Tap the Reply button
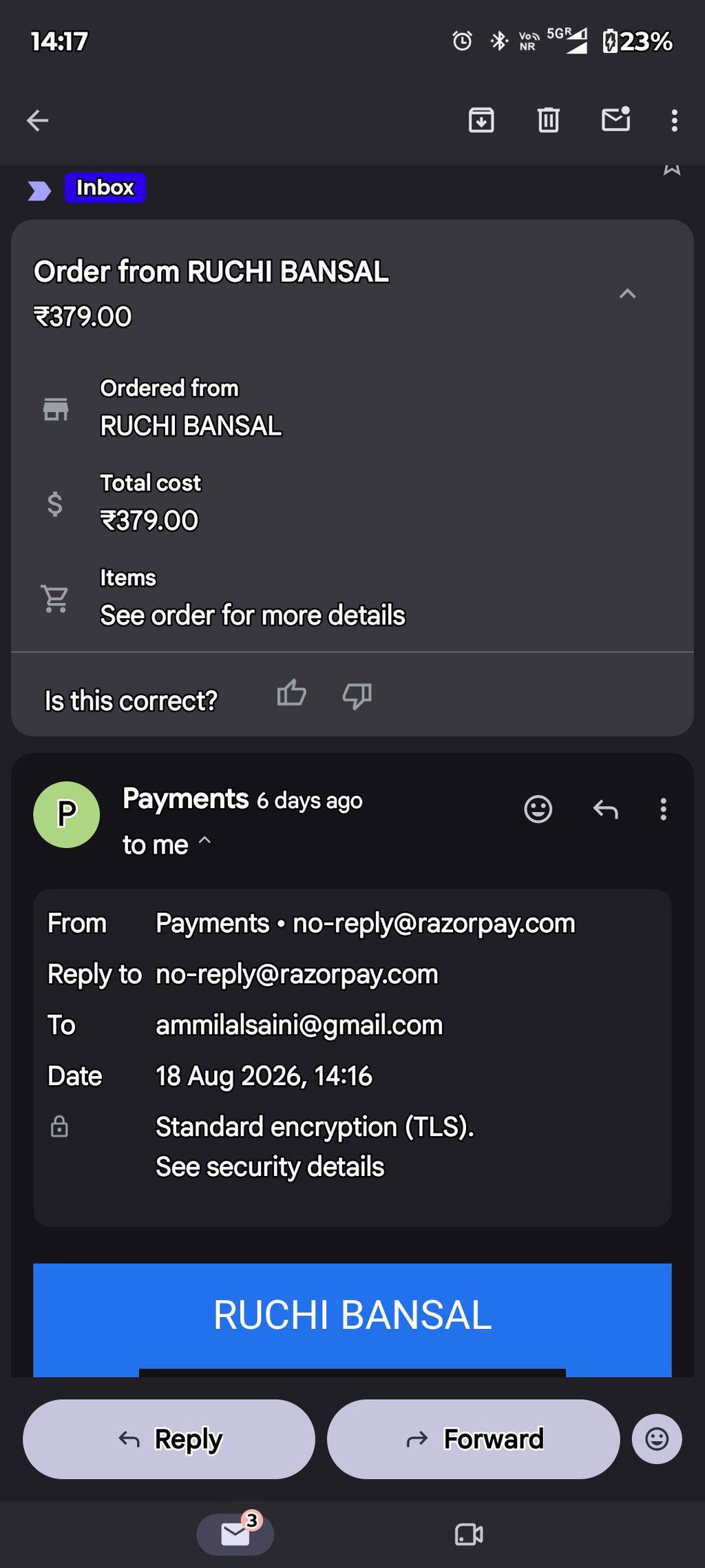The height and width of the screenshot is (1568, 705). coord(169,1438)
